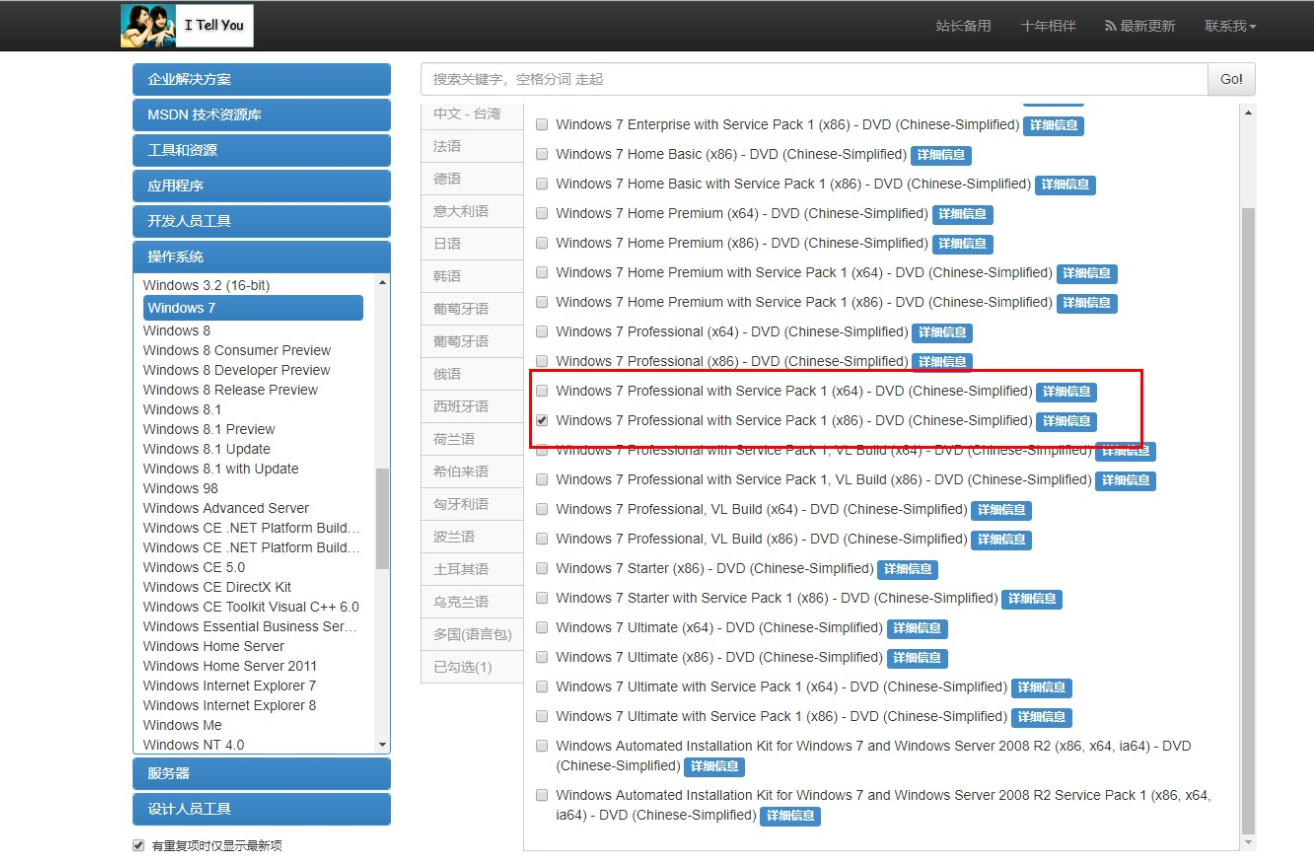Screen dimensions: 1314x867
Task: Open the 十年相伴 nav link
Action: coord(1048,26)
